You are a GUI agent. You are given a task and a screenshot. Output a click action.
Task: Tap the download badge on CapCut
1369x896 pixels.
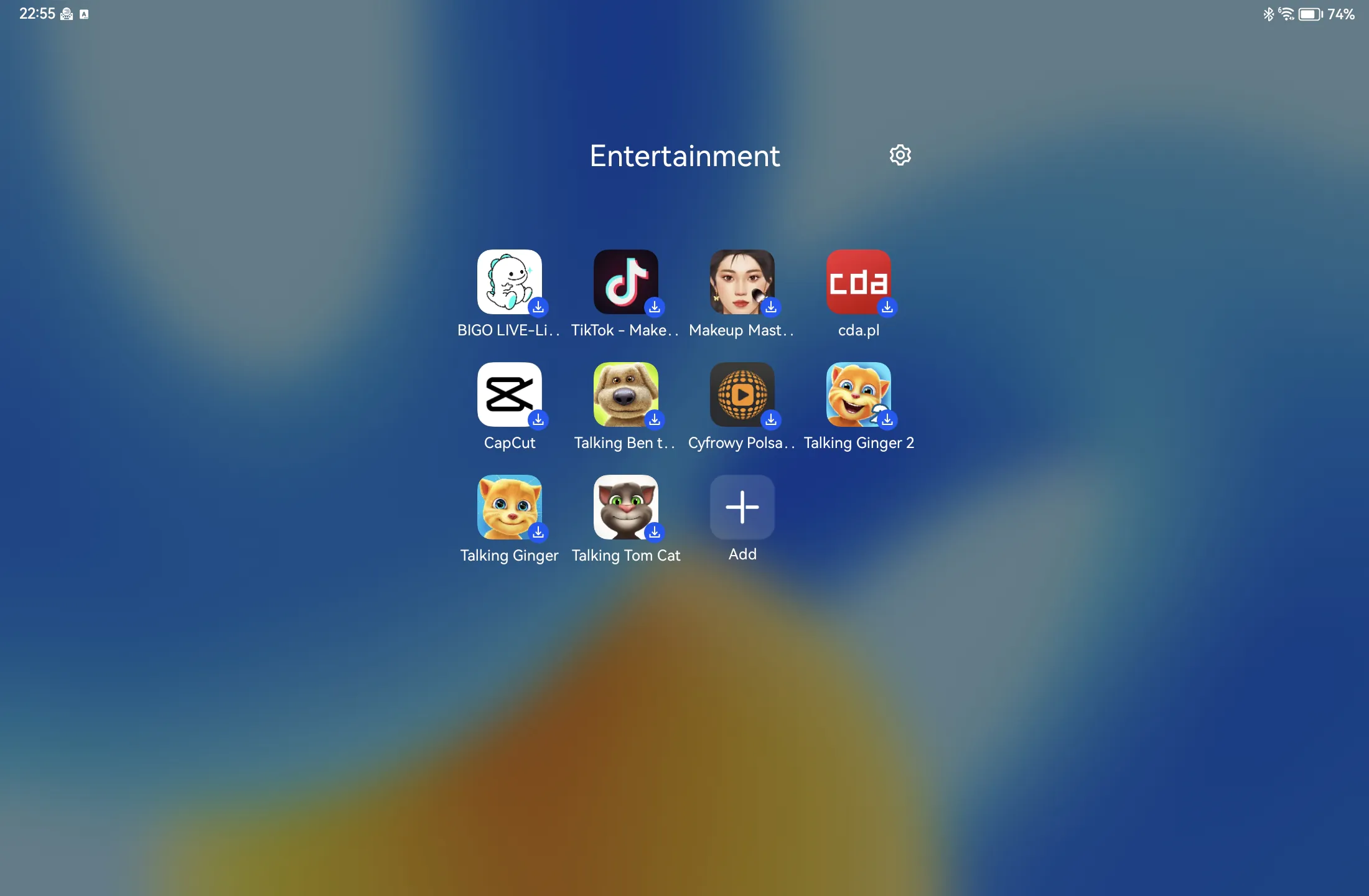[538, 420]
